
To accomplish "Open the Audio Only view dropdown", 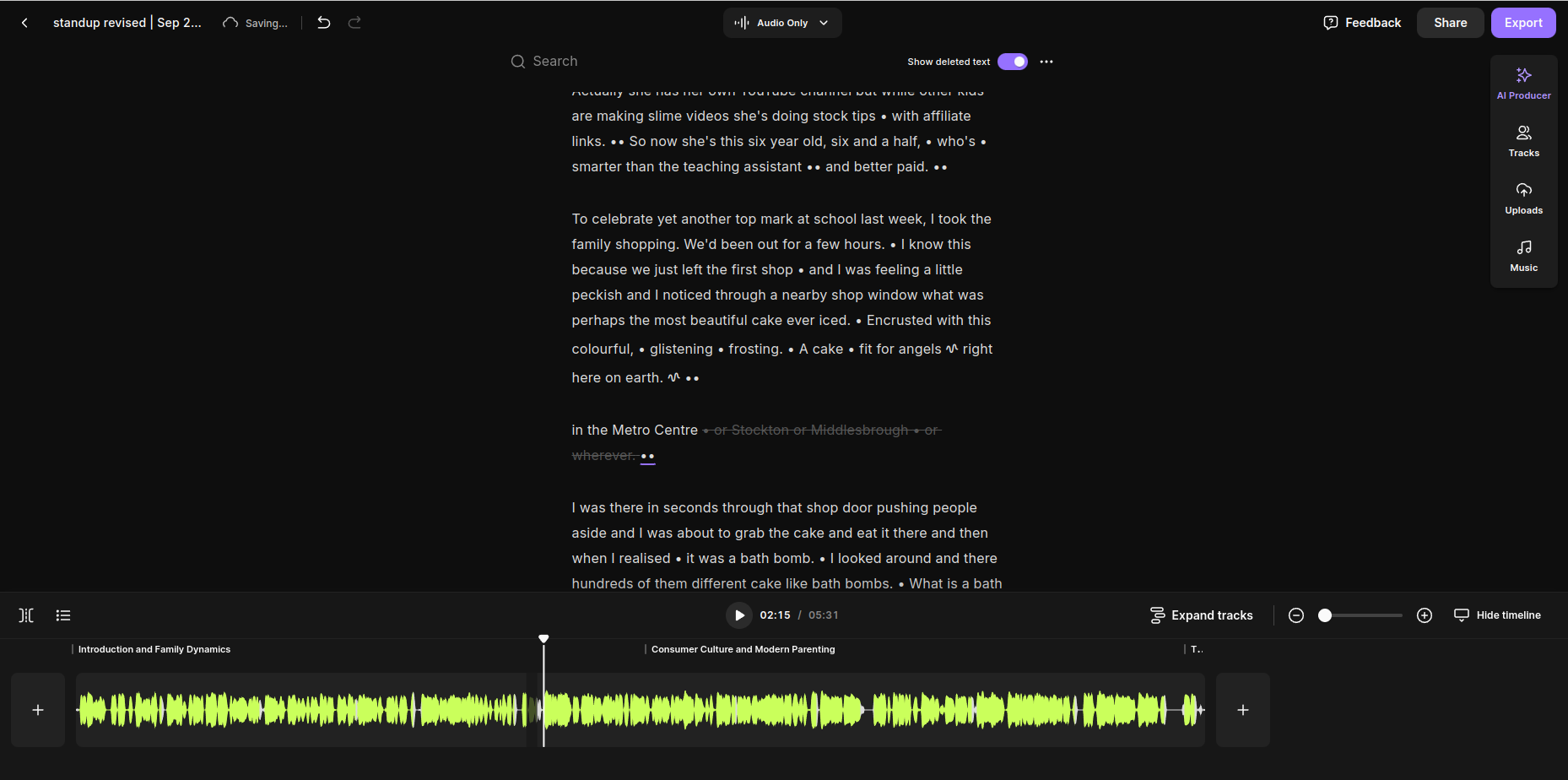I will tap(782, 23).
